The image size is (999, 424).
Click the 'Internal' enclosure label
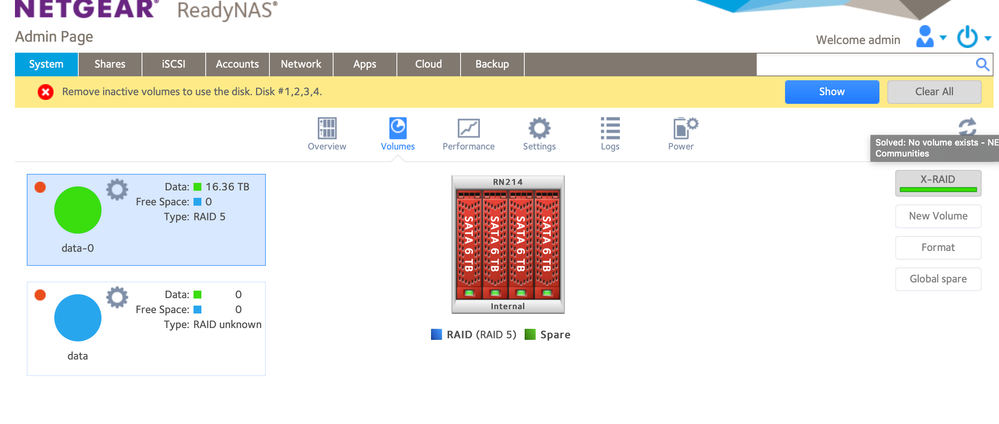(508, 307)
